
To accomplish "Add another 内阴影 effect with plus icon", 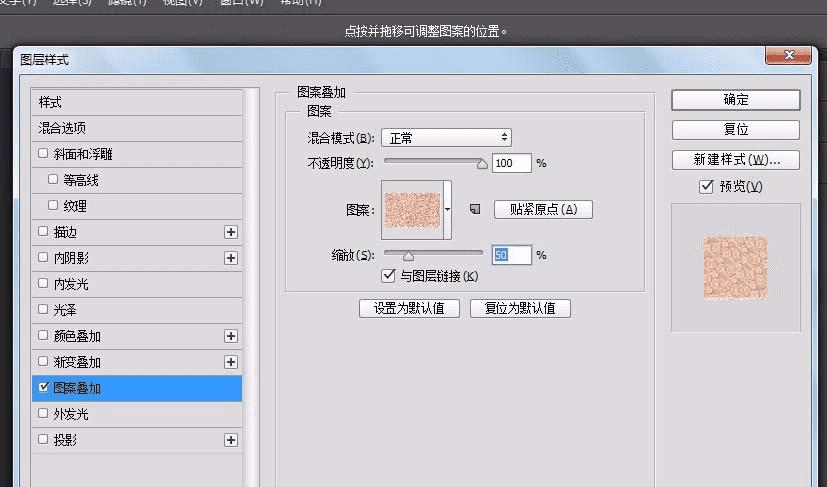I will [230, 258].
